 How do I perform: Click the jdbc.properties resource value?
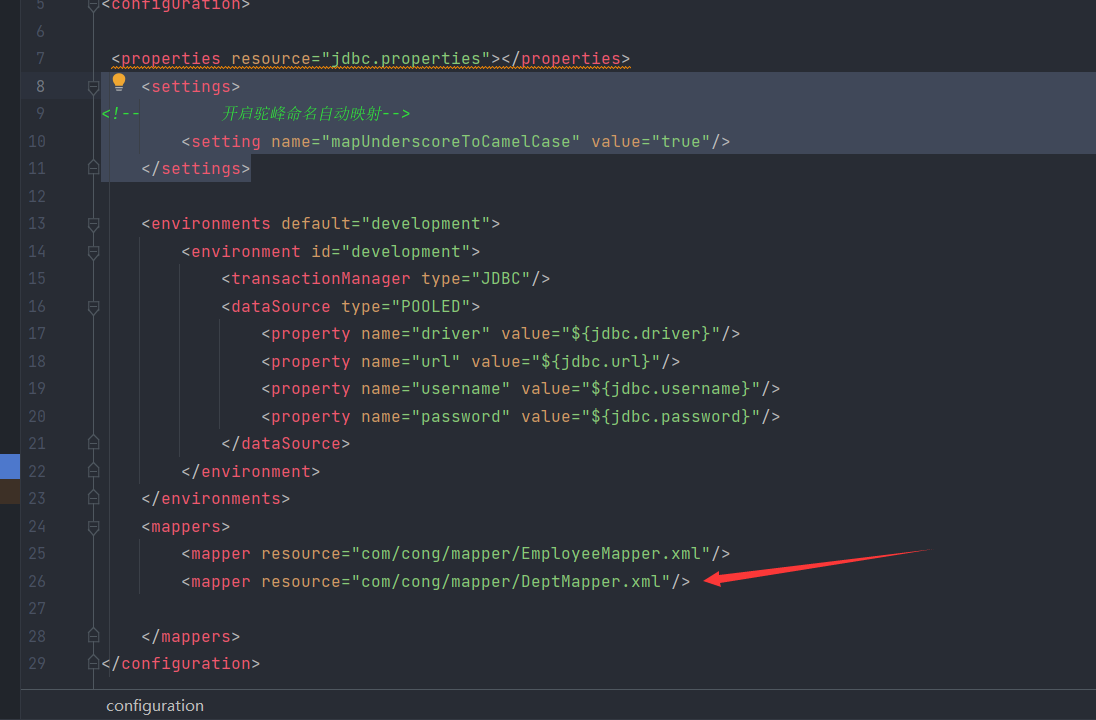406,59
